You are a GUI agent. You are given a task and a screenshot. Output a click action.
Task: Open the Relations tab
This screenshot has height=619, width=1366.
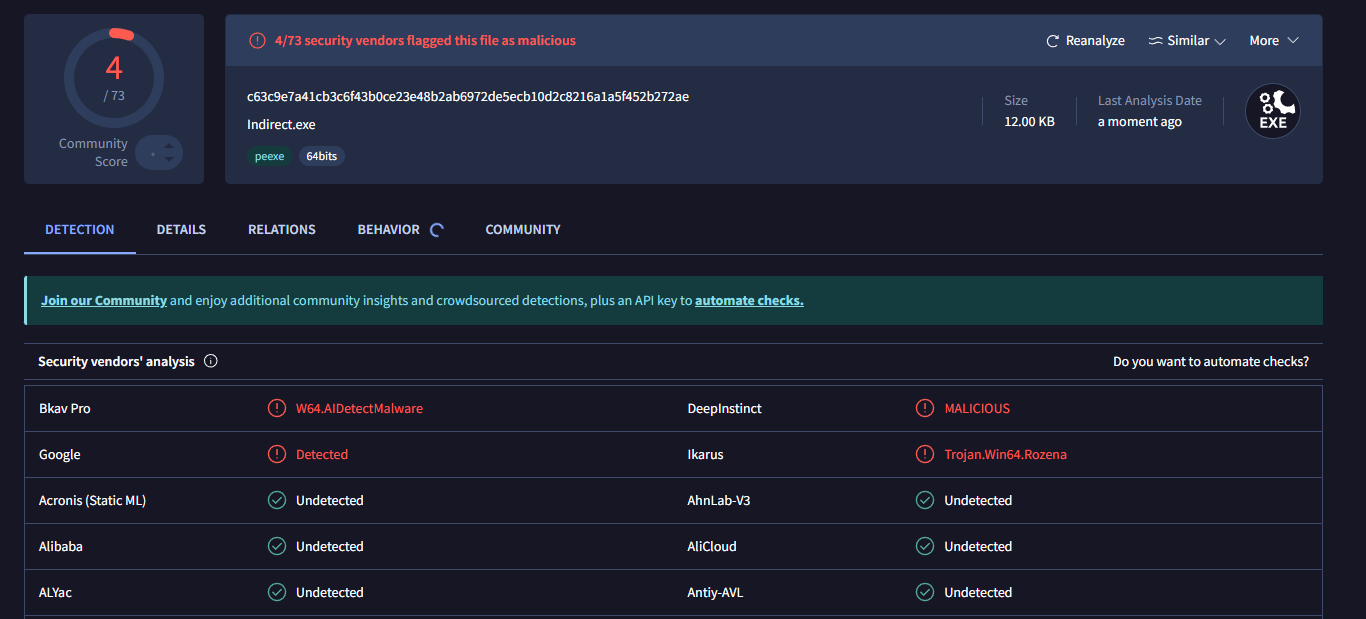282,229
